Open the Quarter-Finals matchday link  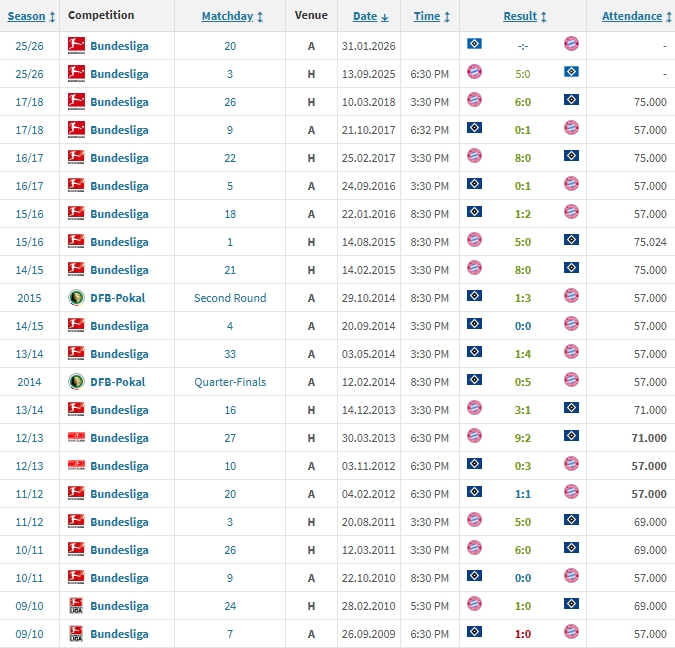[x=230, y=381]
